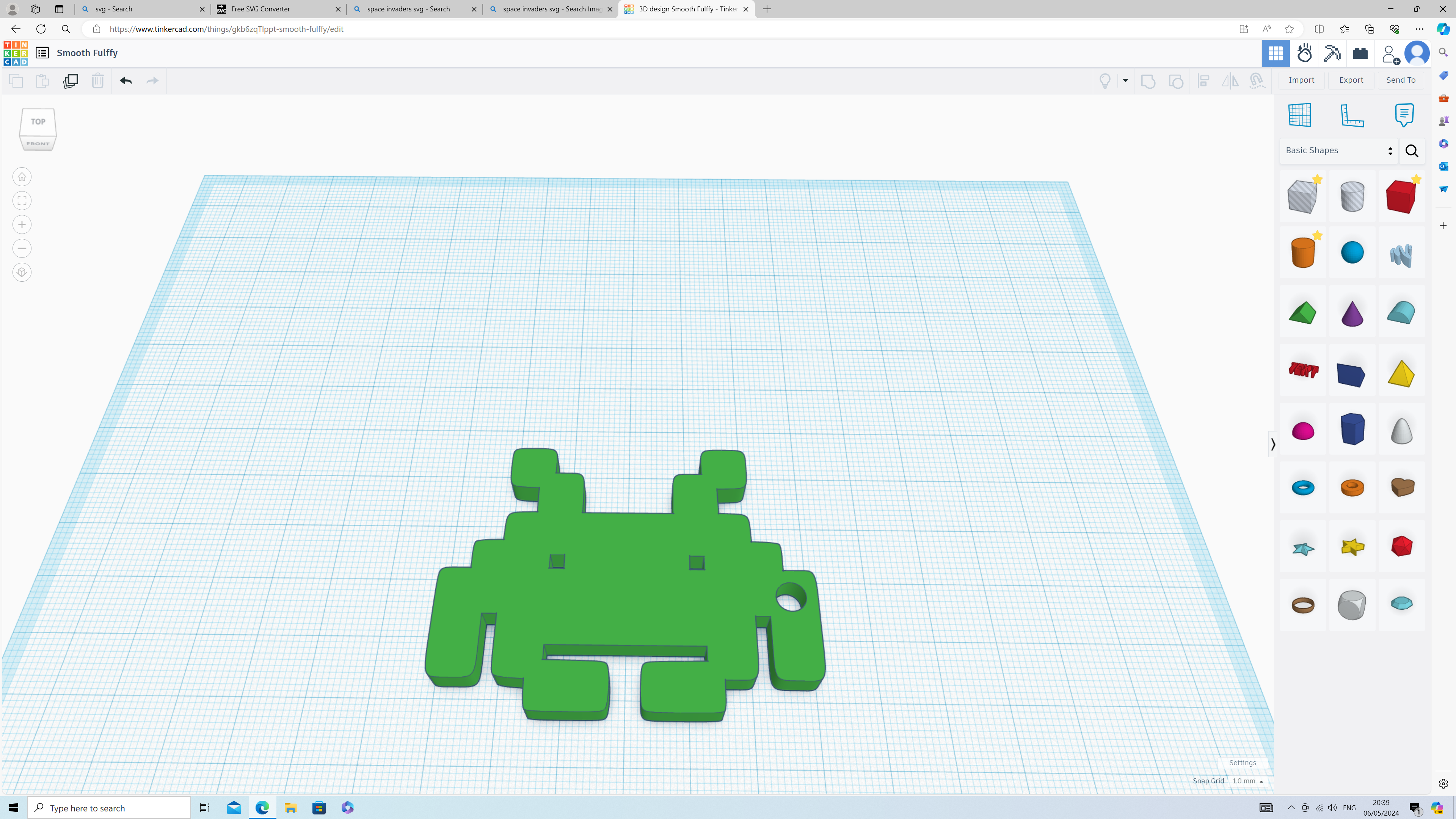This screenshot has height=819, width=1456.
Task: Add this page to browser favorites star
Action: coord(1289,29)
